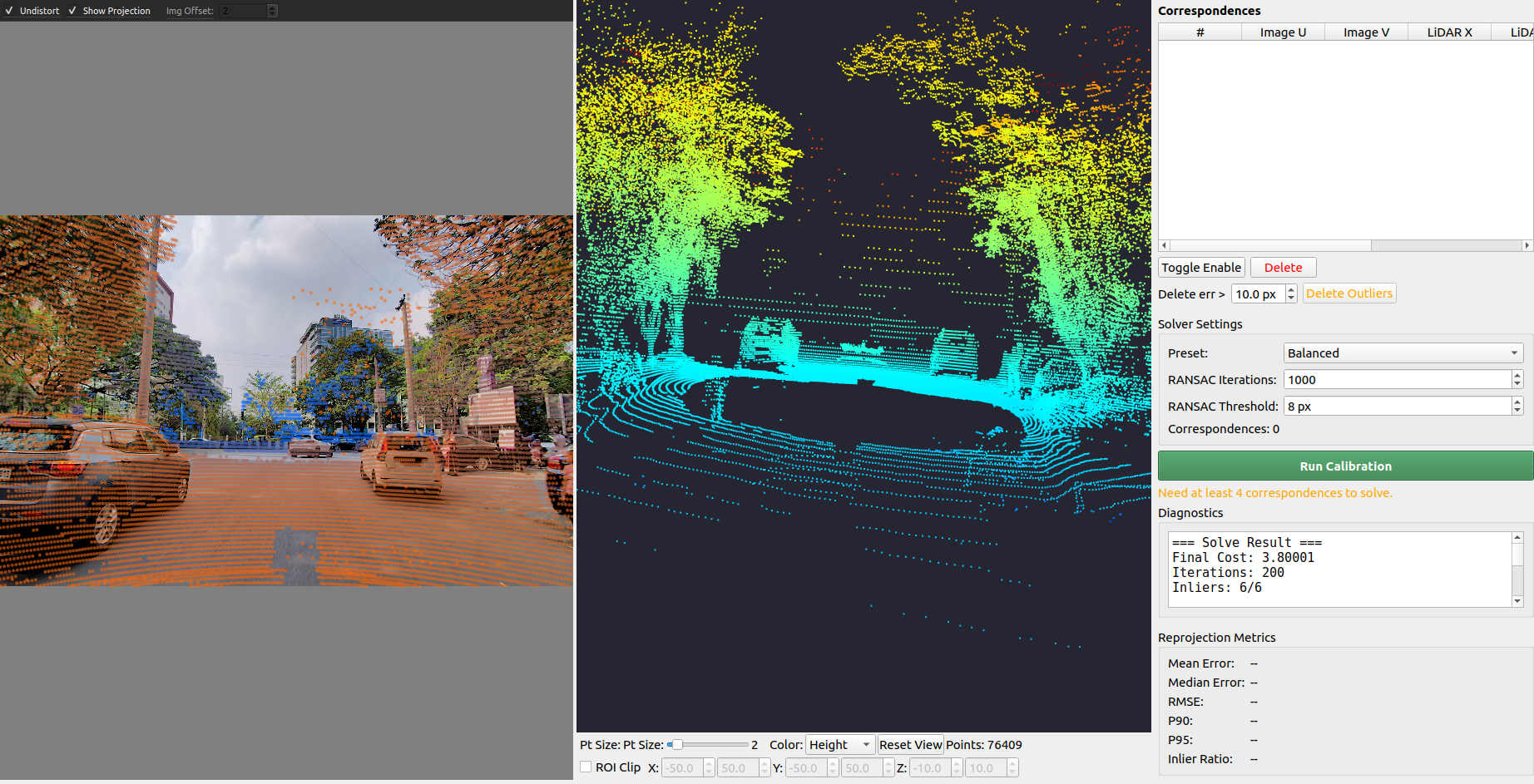This screenshot has width=1534, height=784.
Task: Select the LiDAR X column header
Action: coord(1448,32)
